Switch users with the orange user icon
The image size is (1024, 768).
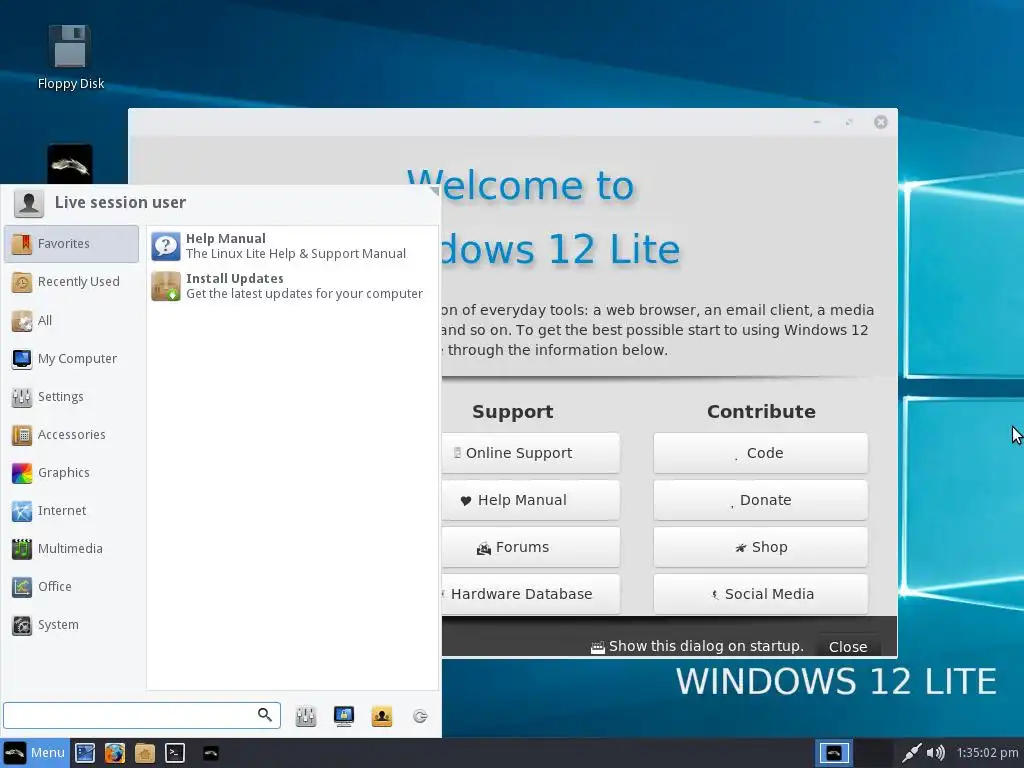pyautogui.click(x=382, y=716)
